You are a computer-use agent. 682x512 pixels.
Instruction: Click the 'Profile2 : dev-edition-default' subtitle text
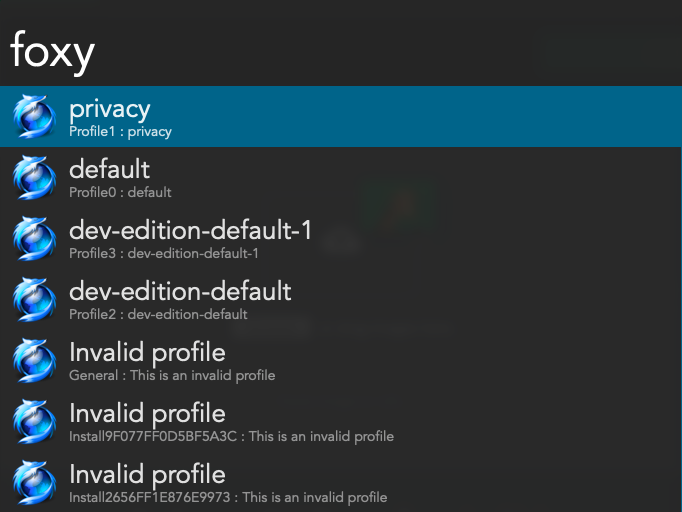[158, 314]
